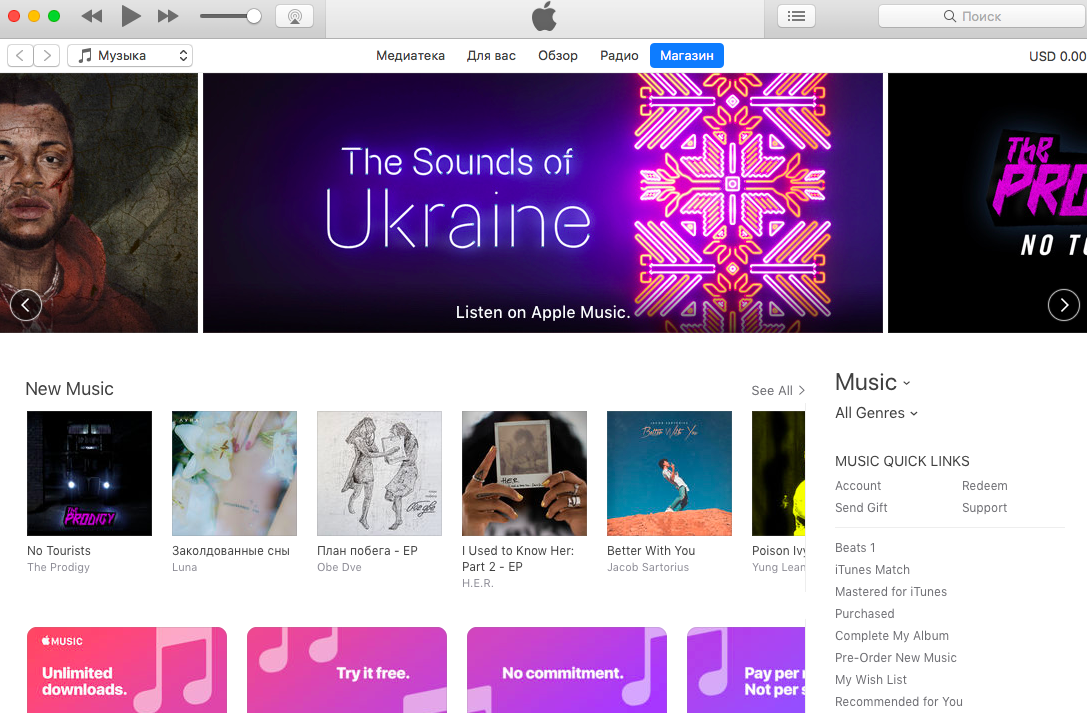Expand the Music category dropdown
The height and width of the screenshot is (713, 1087).
[873, 382]
